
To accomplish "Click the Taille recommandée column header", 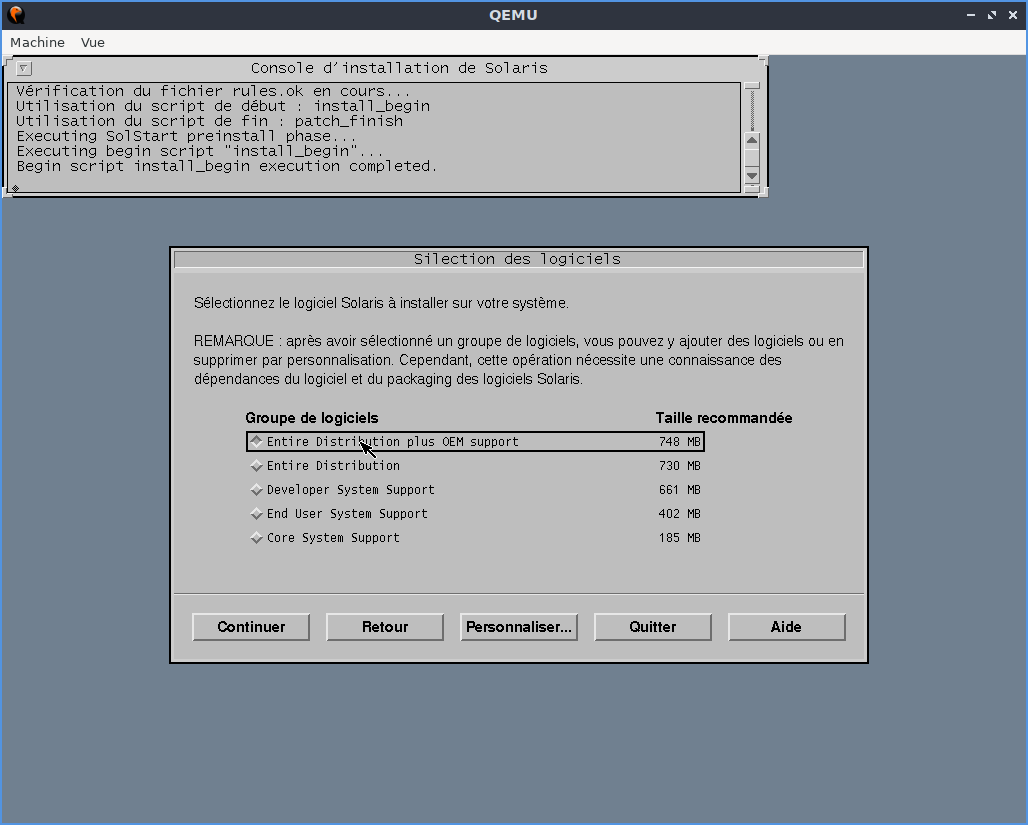I will pos(724,418).
